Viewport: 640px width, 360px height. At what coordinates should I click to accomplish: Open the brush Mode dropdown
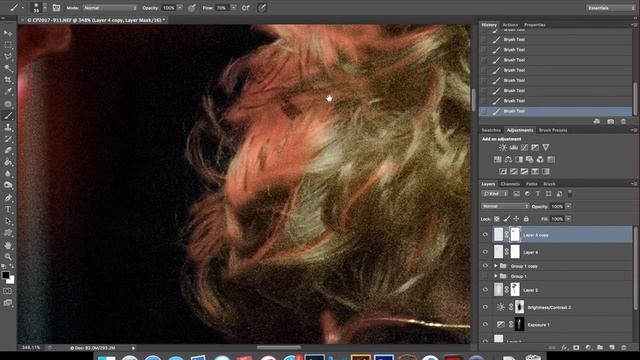click(x=110, y=8)
